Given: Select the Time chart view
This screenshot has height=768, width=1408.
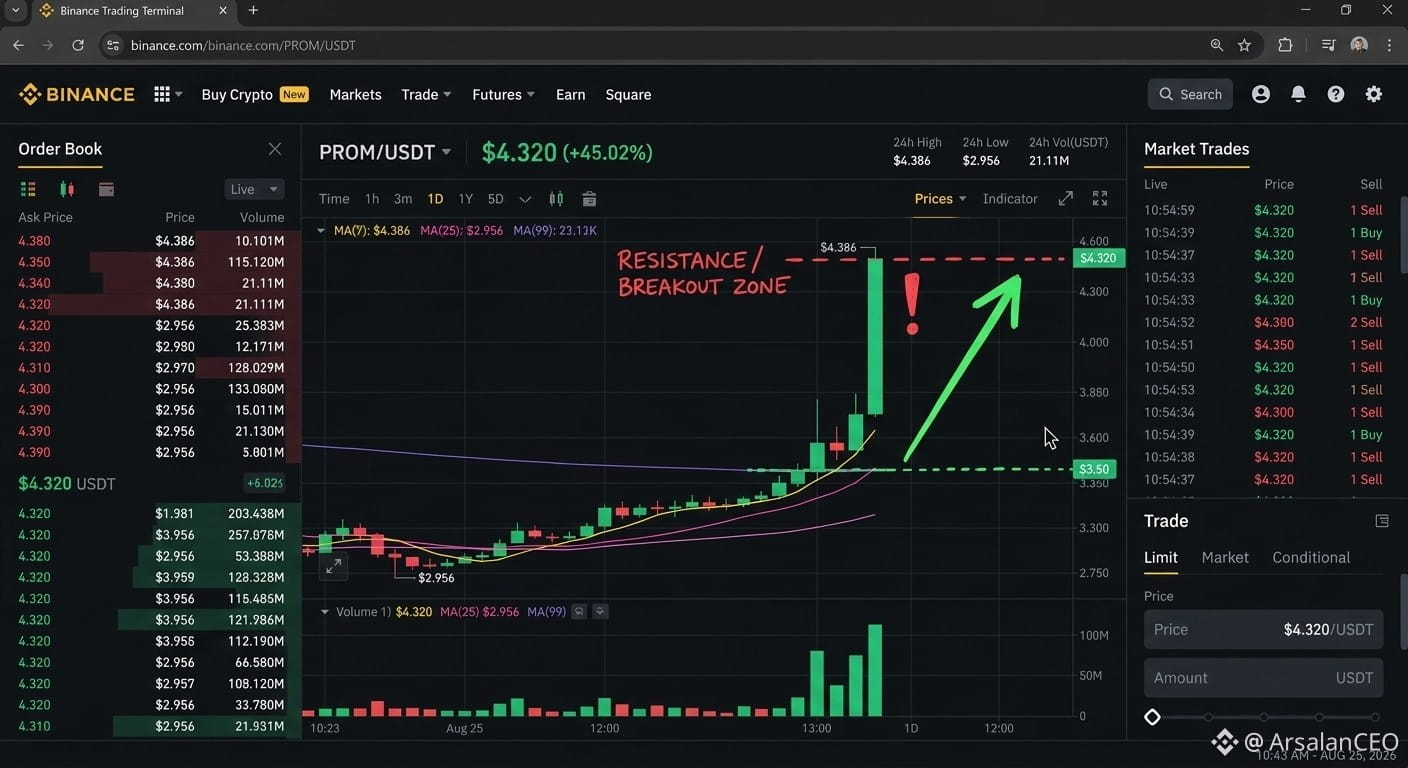Looking at the screenshot, I should click(x=334, y=199).
